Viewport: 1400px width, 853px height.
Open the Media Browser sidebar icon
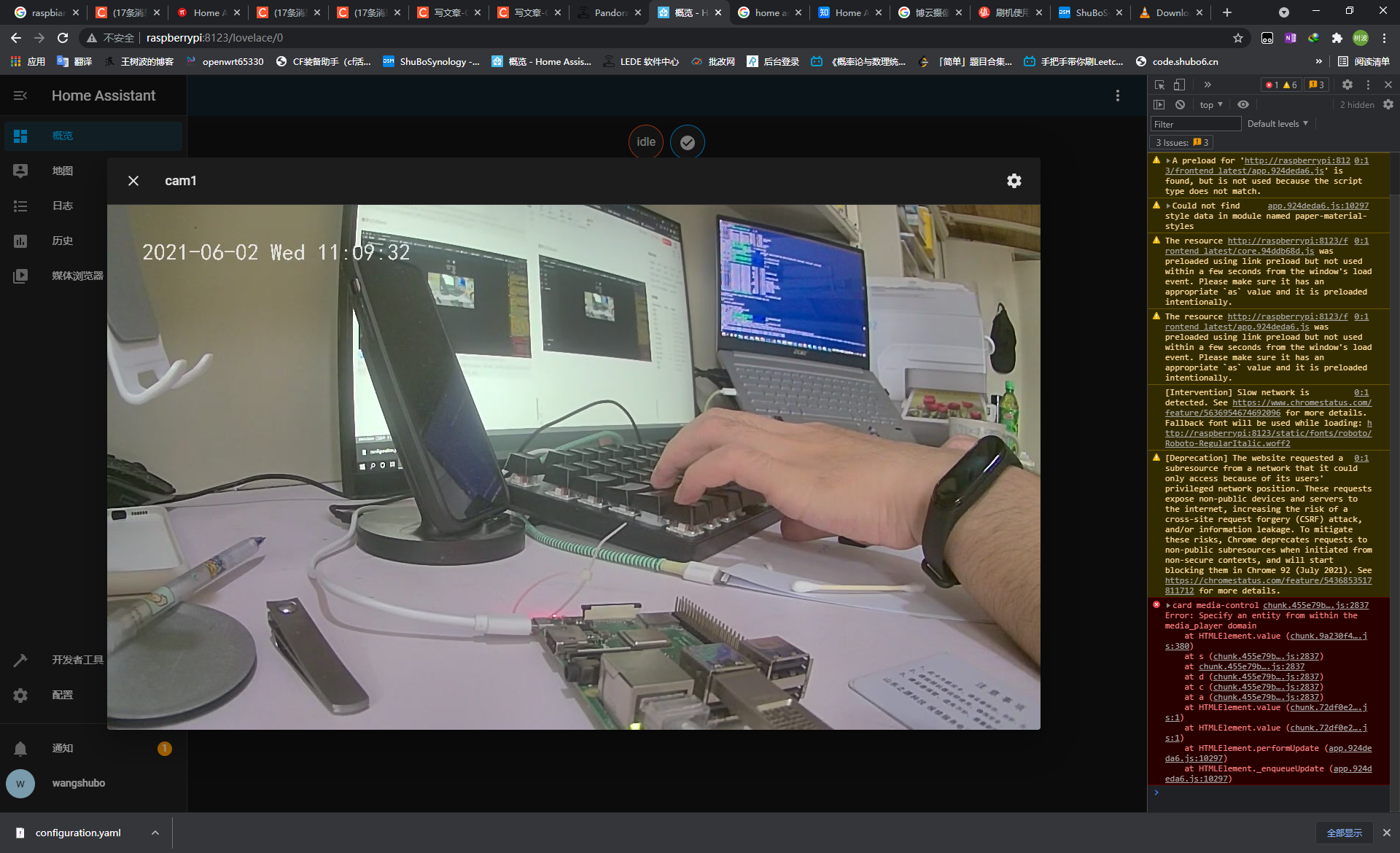(x=20, y=276)
